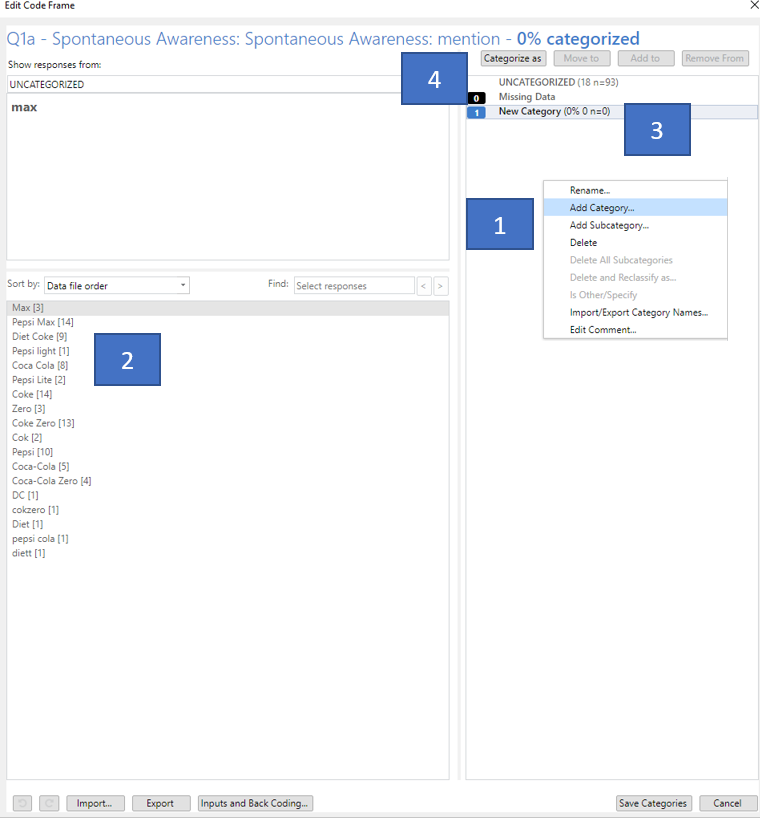Select Add Subcategory... menu entry
Screen dimensions: 760x818
click(x=635, y=225)
